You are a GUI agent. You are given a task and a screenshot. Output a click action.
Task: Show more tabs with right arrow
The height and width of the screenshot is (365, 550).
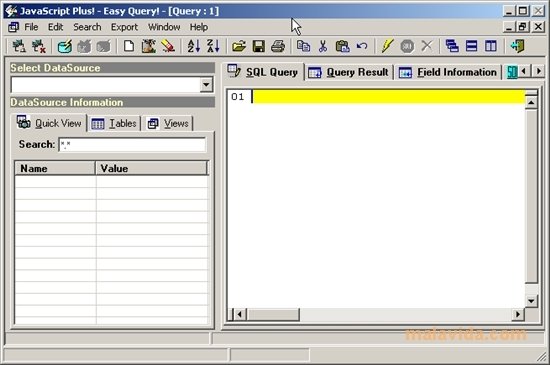pyautogui.click(x=538, y=71)
